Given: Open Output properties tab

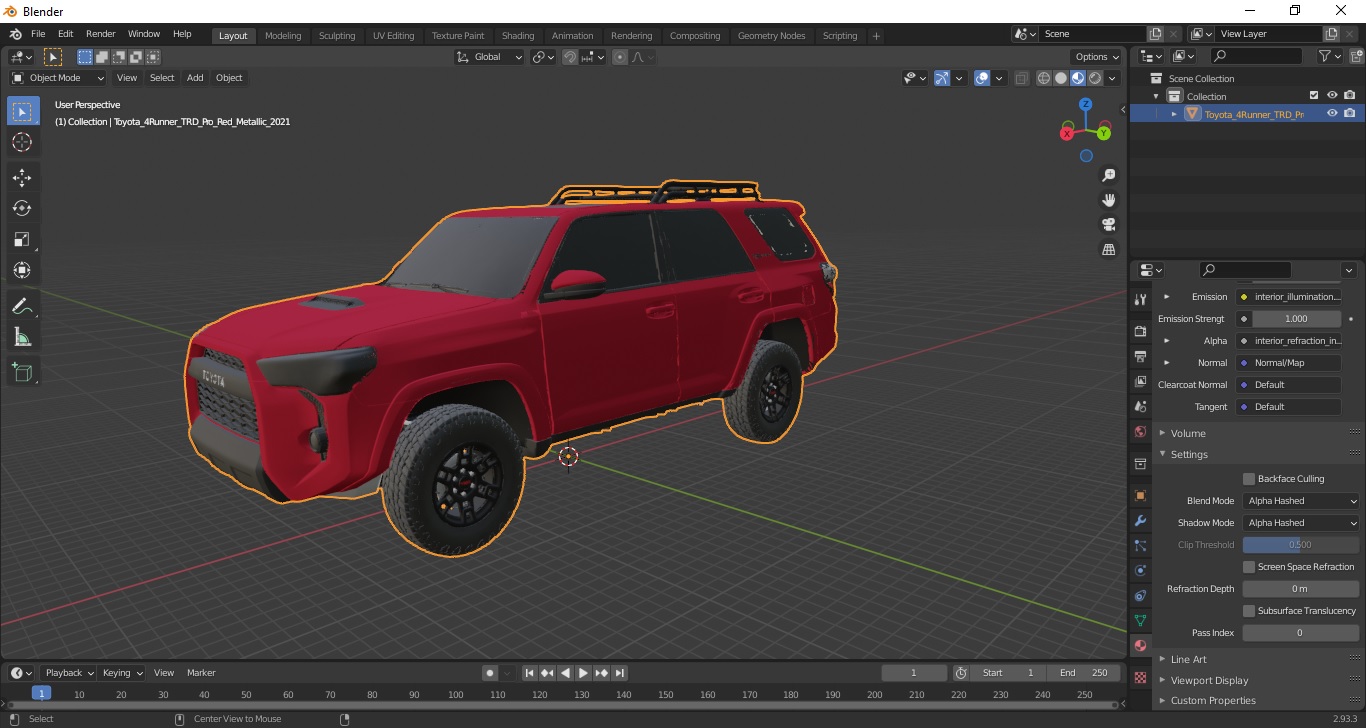Looking at the screenshot, I should [x=1140, y=356].
